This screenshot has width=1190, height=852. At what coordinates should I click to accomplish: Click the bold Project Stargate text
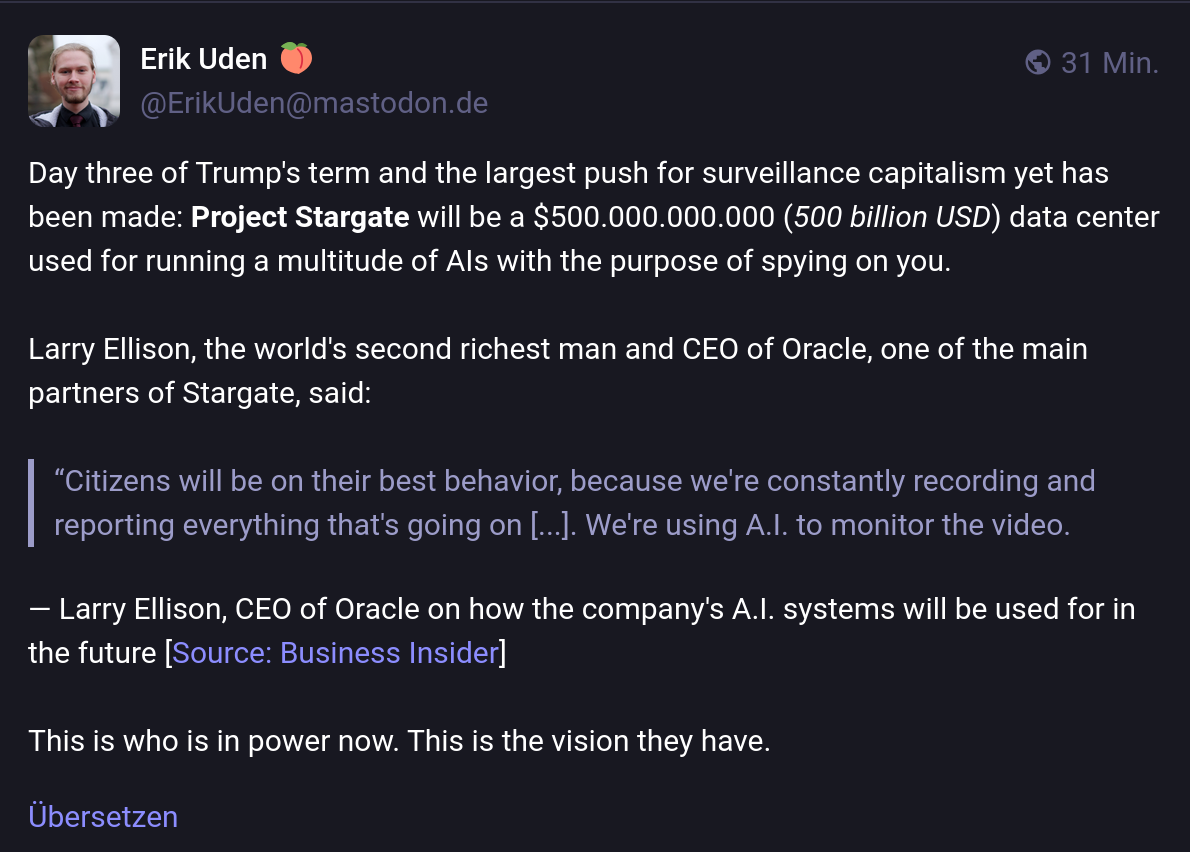pyautogui.click(x=300, y=218)
